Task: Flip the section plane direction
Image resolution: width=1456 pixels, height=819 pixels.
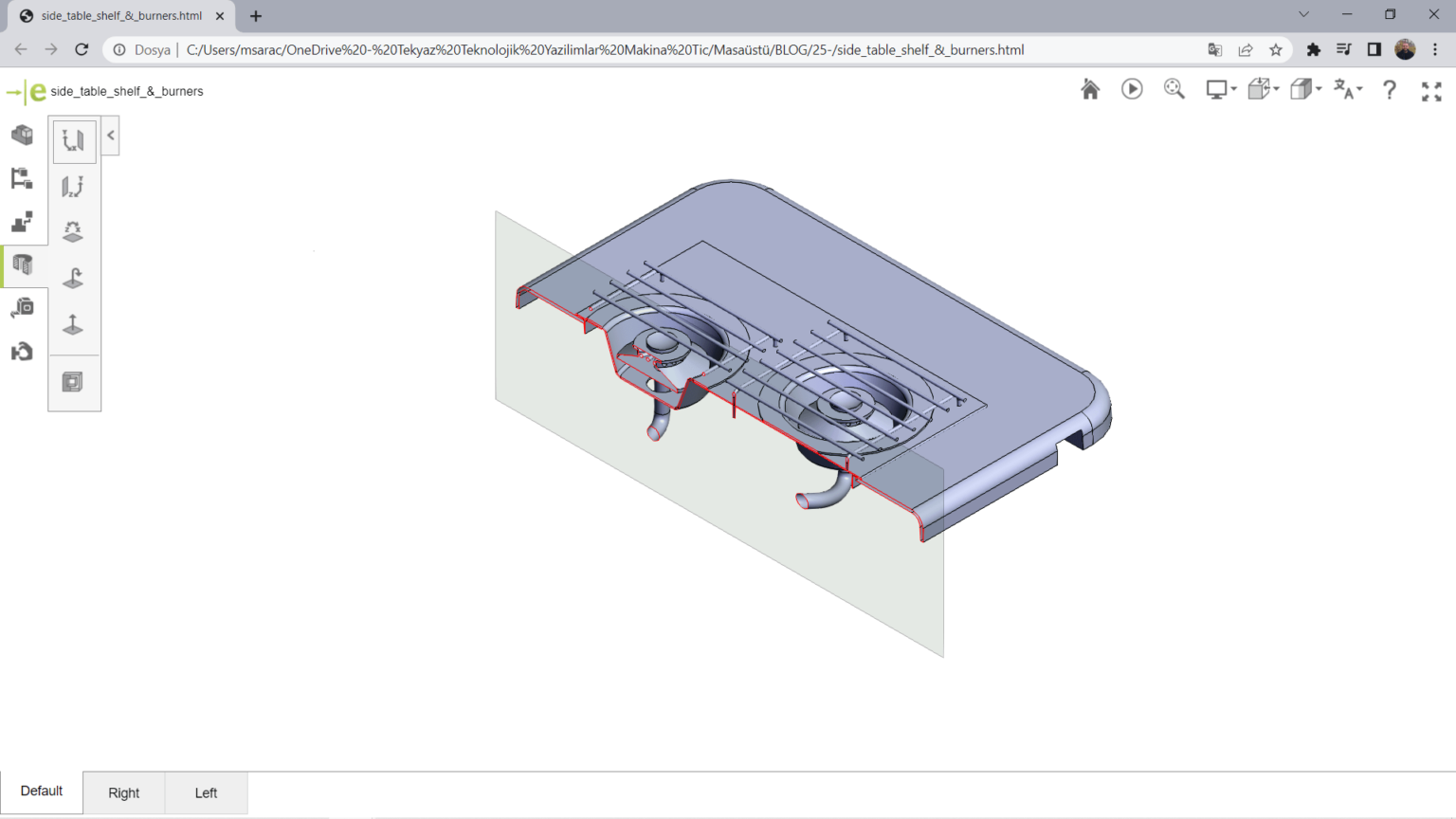Action: pyautogui.click(x=73, y=278)
